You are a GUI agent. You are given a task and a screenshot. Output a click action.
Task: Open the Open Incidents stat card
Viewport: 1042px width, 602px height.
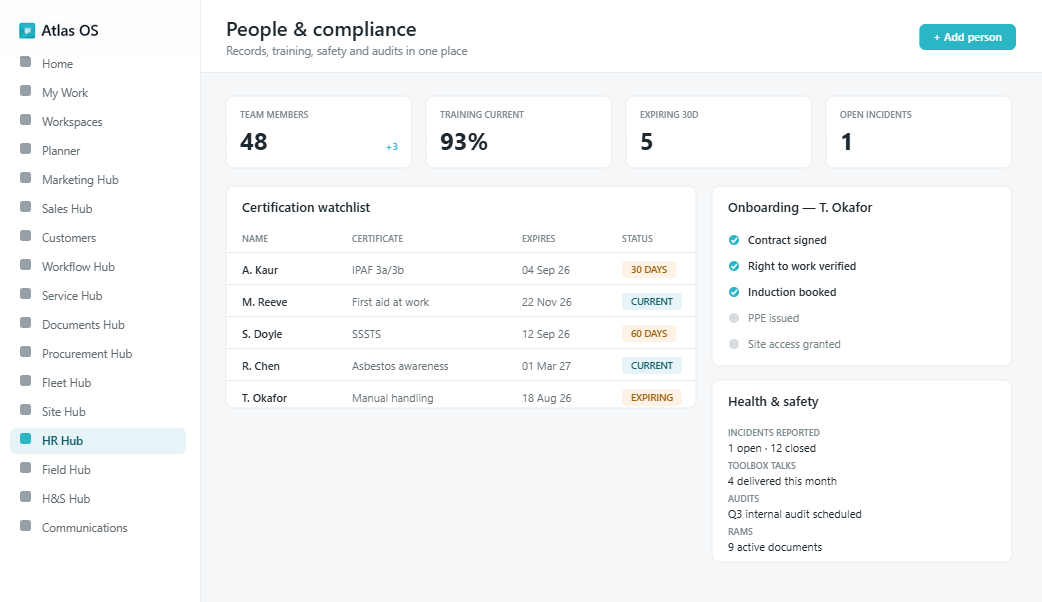tap(918, 132)
